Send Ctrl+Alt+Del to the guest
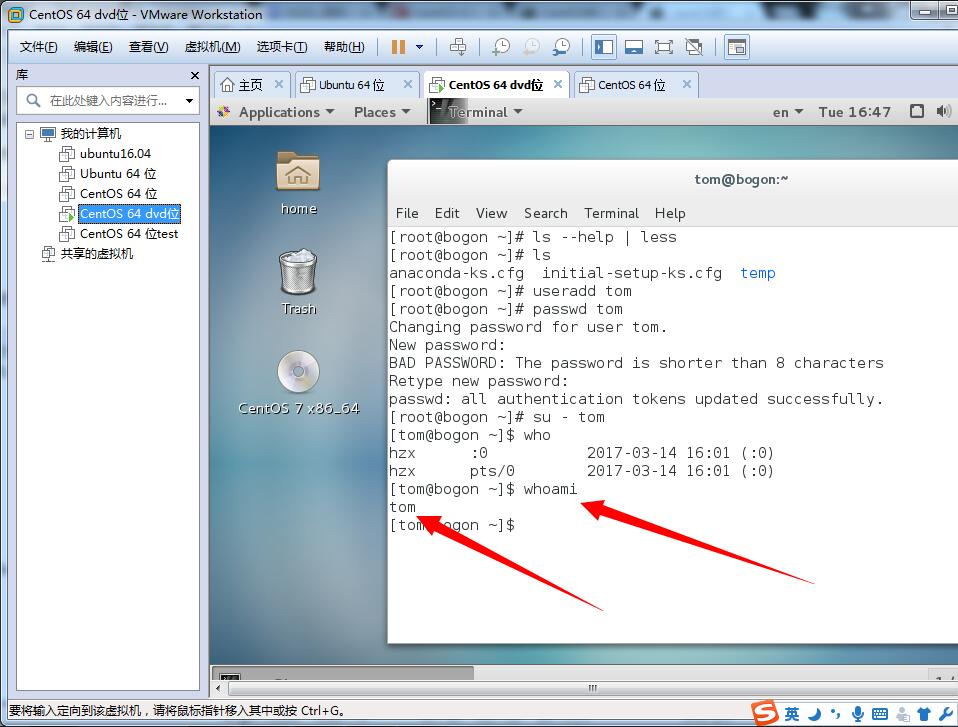This screenshot has width=958, height=727. click(458, 47)
